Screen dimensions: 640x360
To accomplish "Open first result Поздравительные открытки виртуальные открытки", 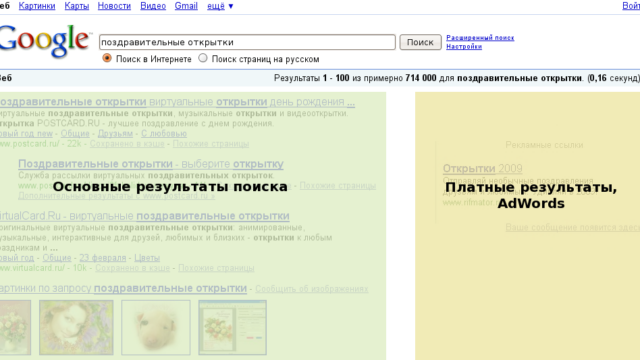I will coord(177,102).
